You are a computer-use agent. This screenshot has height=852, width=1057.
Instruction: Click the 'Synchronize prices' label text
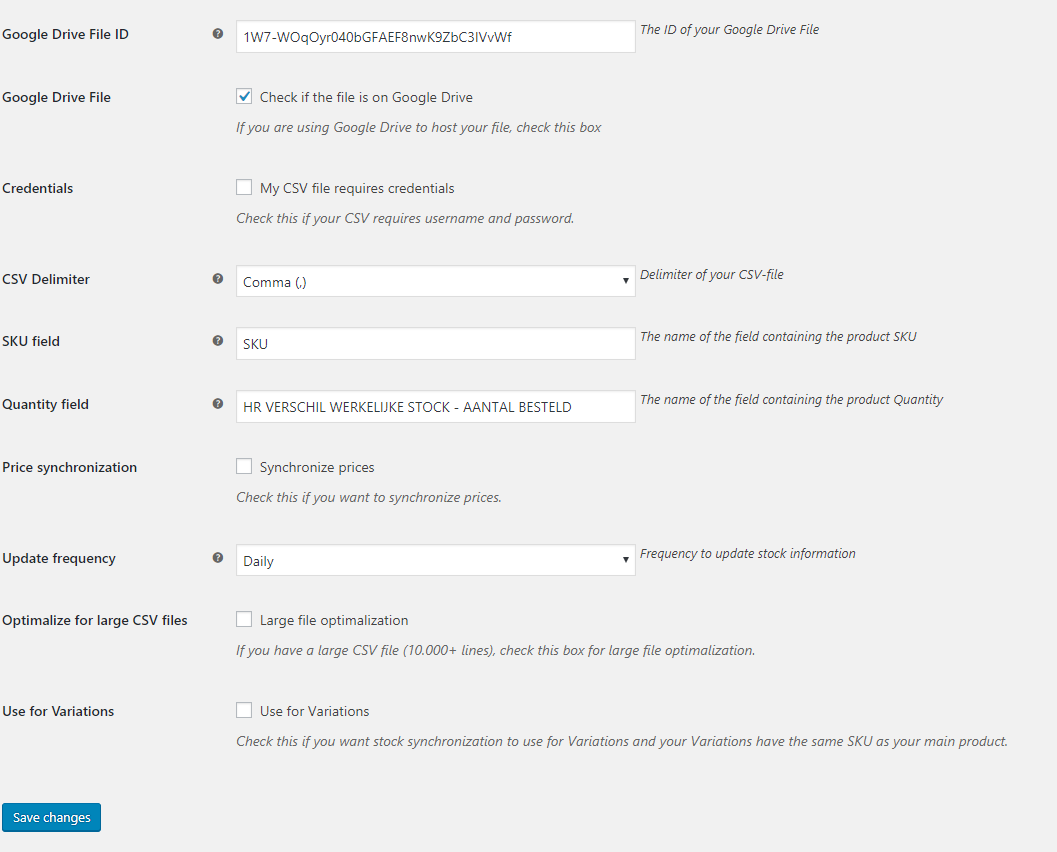317,467
